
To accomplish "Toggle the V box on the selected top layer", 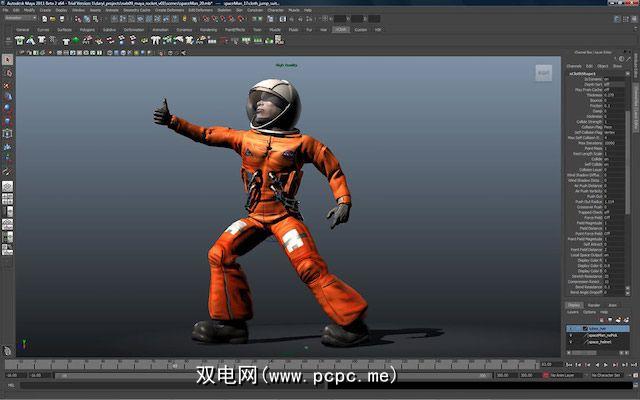I will tap(571, 327).
